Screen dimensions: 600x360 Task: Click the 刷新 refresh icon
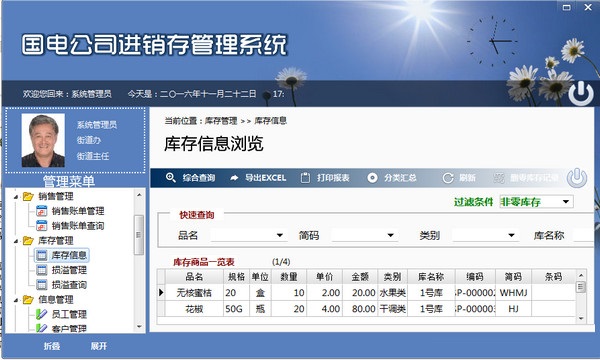448,178
